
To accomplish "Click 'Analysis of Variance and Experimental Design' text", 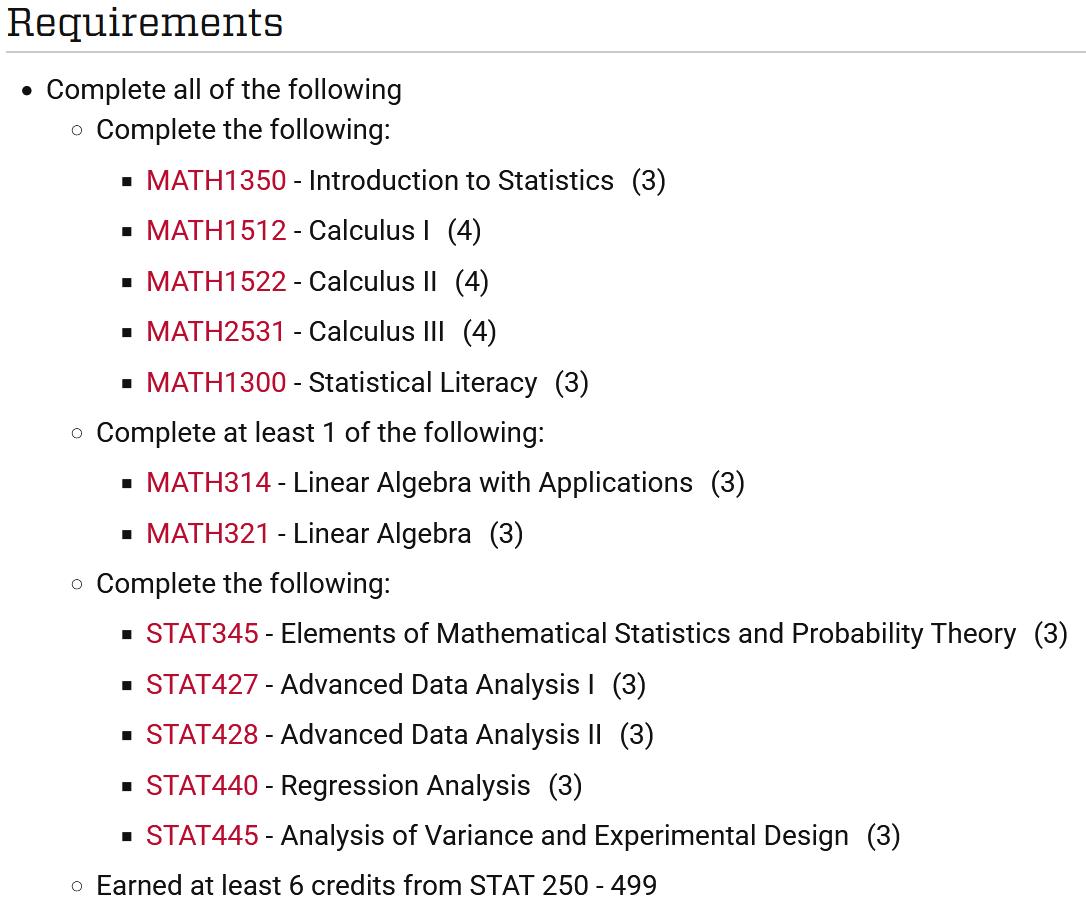I will (x=564, y=836).
